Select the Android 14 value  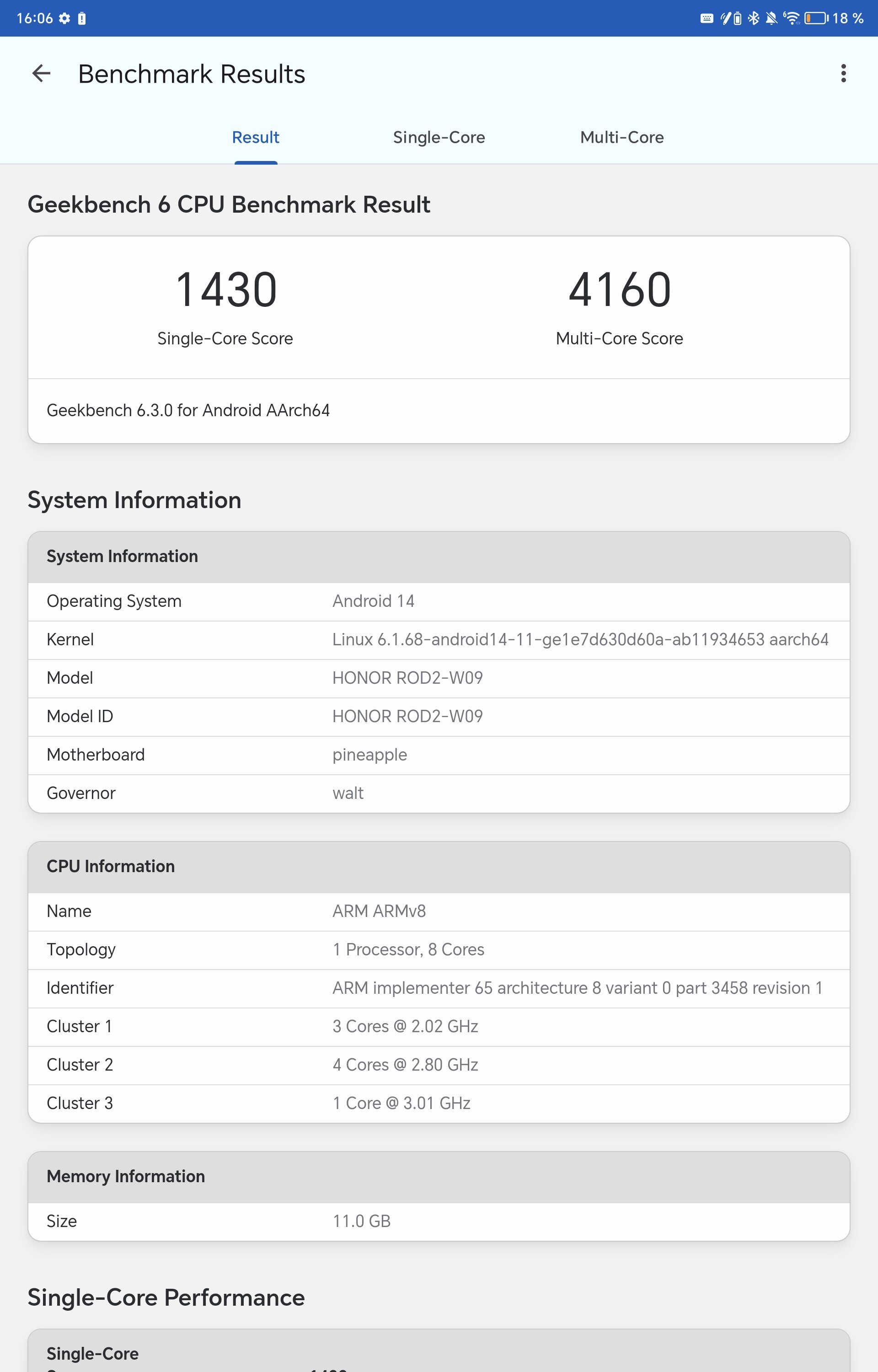374,601
